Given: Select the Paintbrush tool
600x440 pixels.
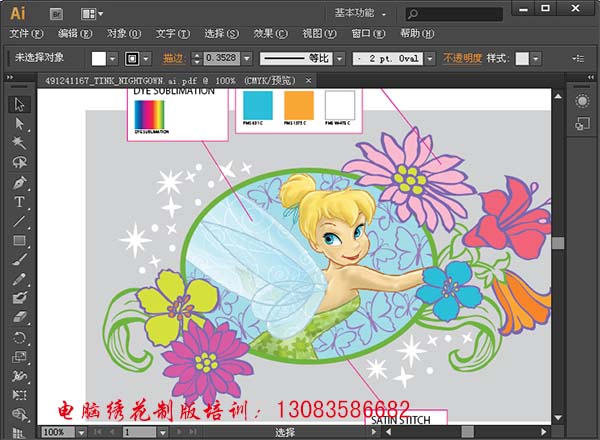Looking at the screenshot, I should [x=19, y=260].
